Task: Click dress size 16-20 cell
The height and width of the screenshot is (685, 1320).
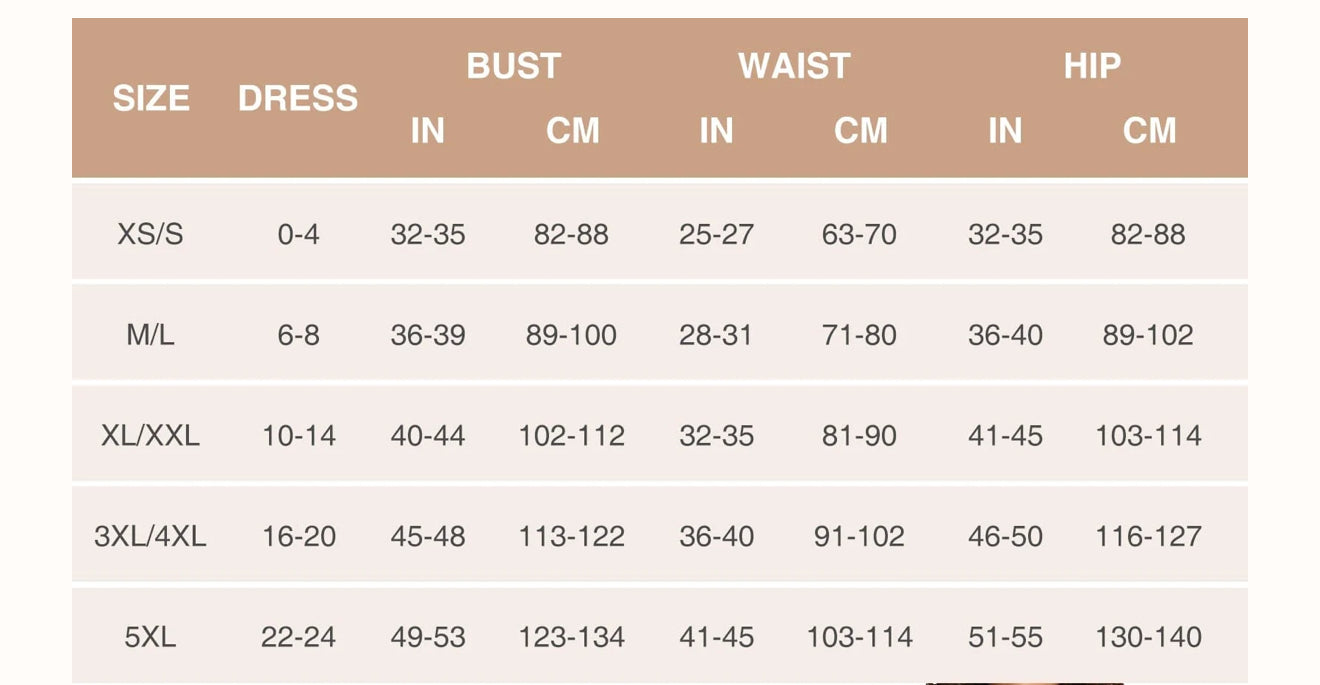Action: 298,537
